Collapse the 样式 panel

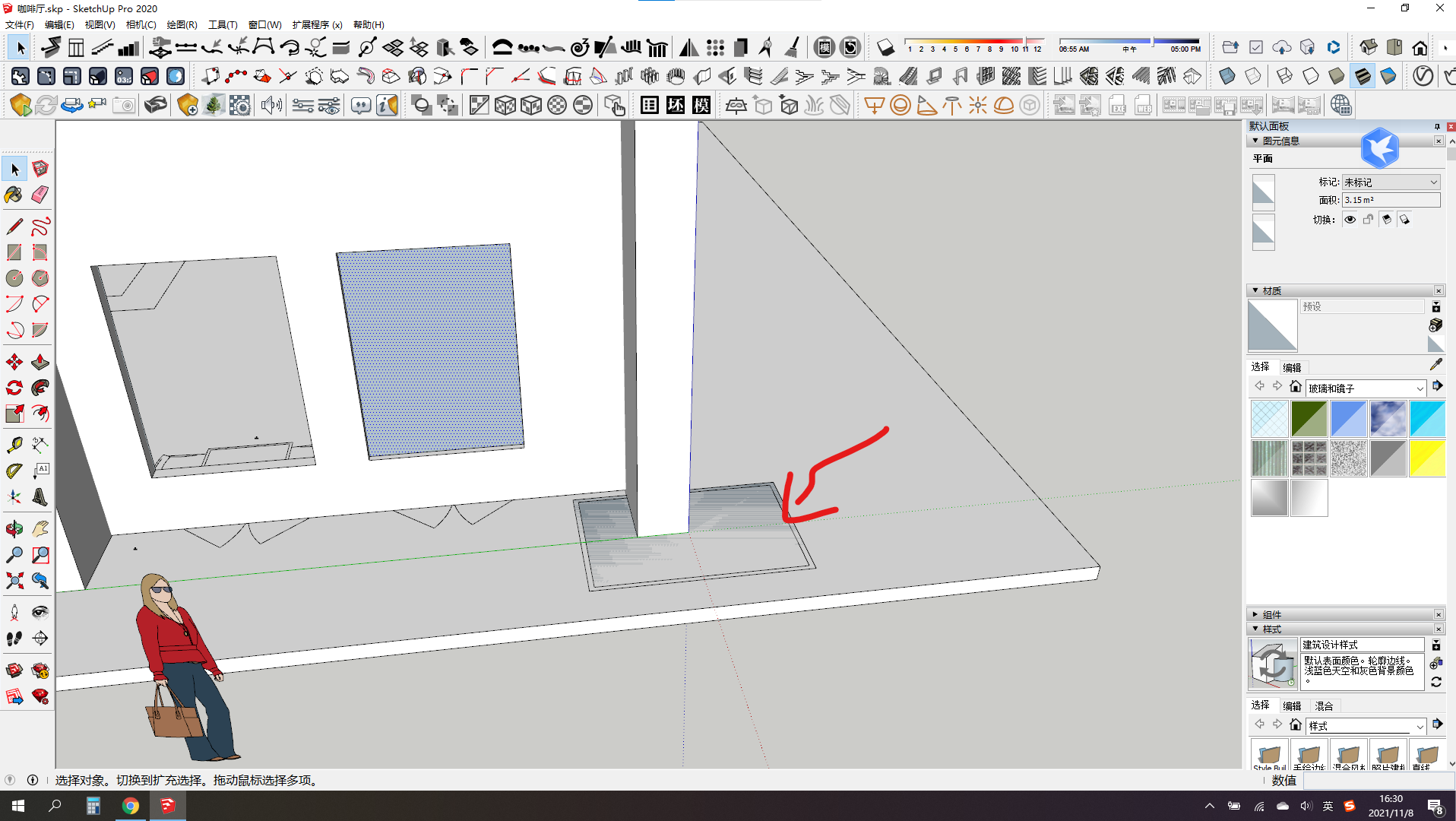(1255, 629)
